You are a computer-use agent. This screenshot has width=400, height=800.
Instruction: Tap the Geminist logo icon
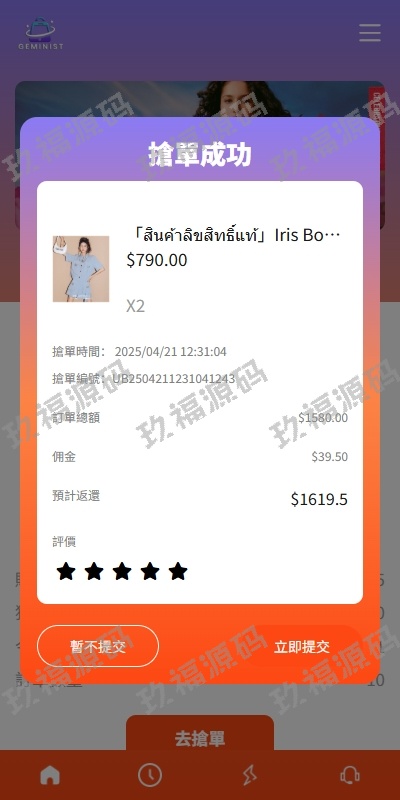point(41,34)
